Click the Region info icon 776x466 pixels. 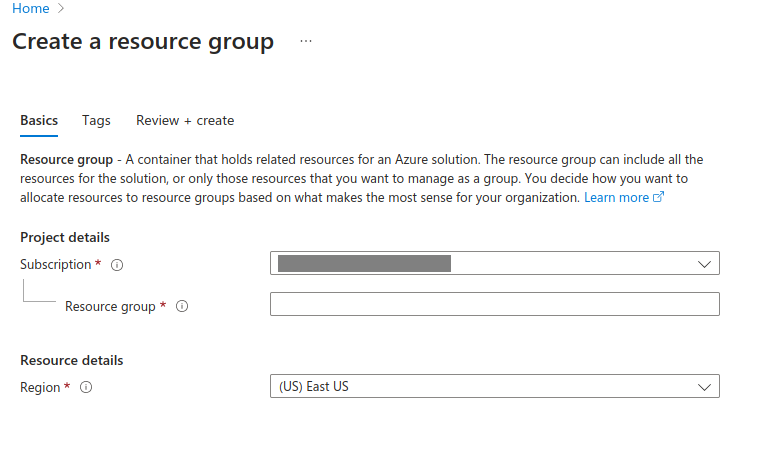tap(86, 387)
